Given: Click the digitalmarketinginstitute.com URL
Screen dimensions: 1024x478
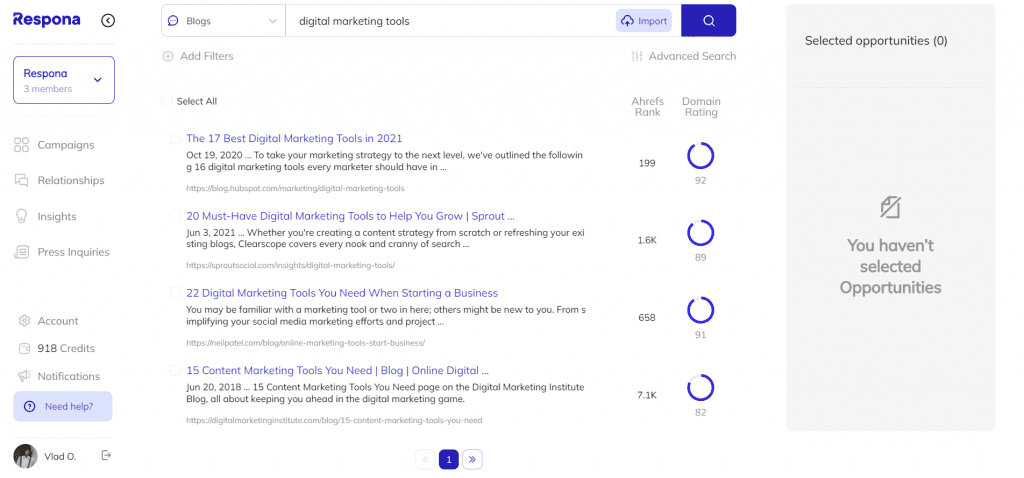Looking at the screenshot, I should click(334, 421).
